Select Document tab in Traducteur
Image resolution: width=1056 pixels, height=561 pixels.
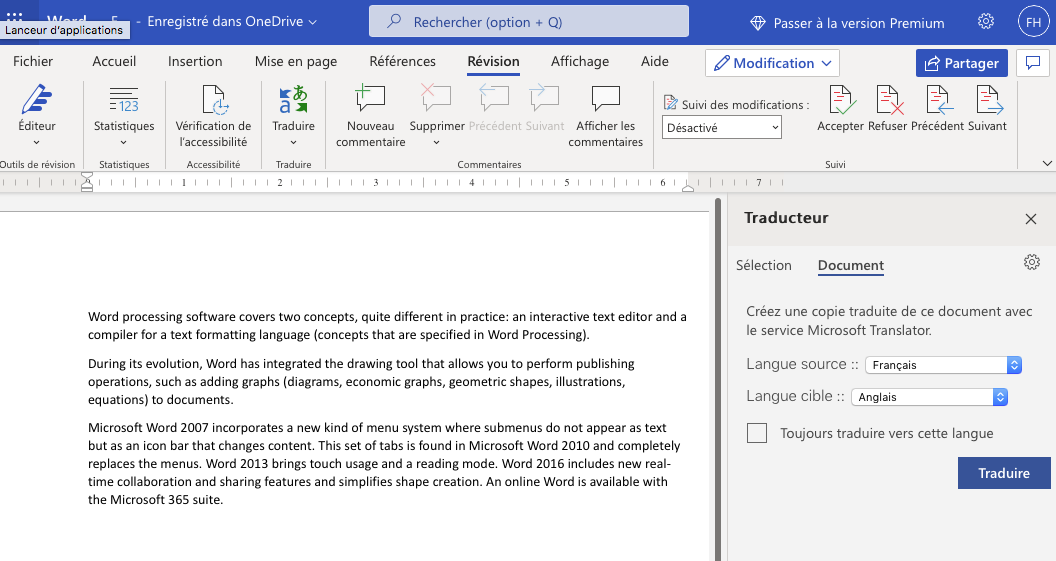851,265
